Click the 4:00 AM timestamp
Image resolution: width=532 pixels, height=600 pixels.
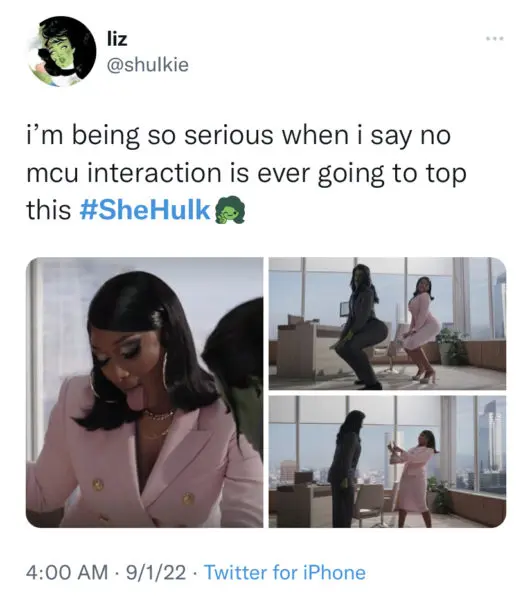[67, 573]
